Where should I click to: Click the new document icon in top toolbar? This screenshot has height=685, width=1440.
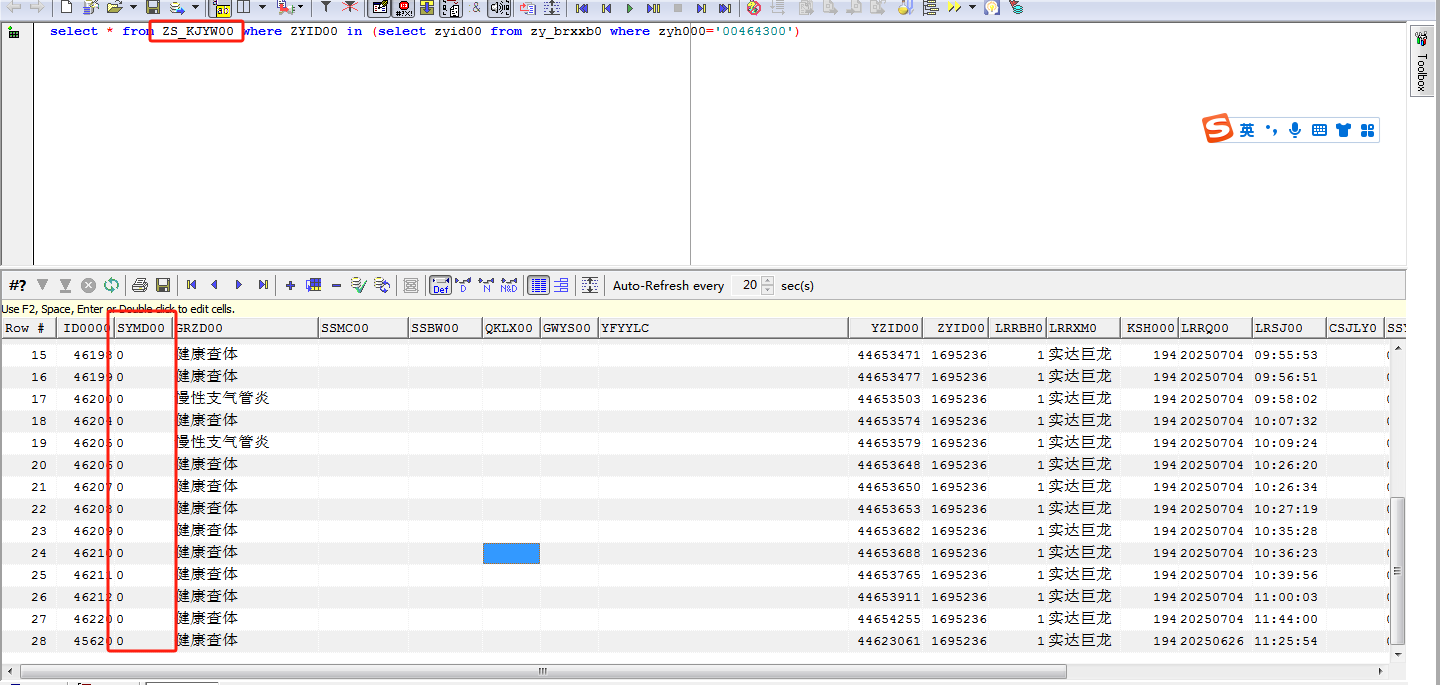pos(67,8)
